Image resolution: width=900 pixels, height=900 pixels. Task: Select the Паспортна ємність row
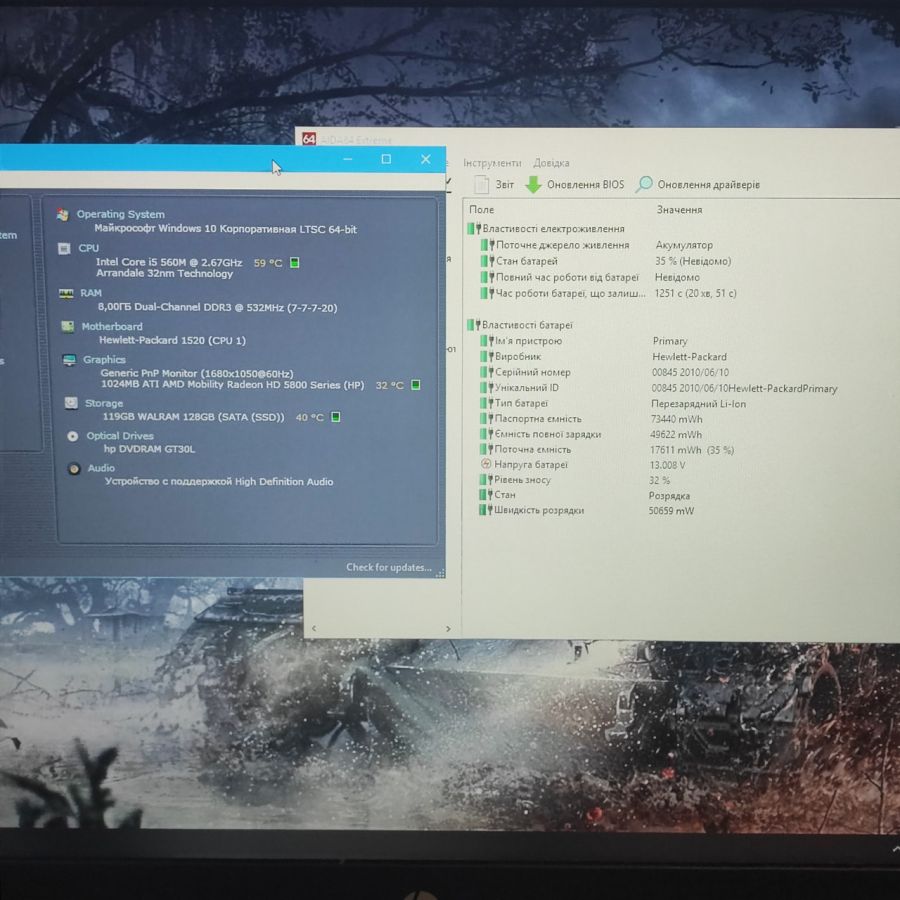591,419
